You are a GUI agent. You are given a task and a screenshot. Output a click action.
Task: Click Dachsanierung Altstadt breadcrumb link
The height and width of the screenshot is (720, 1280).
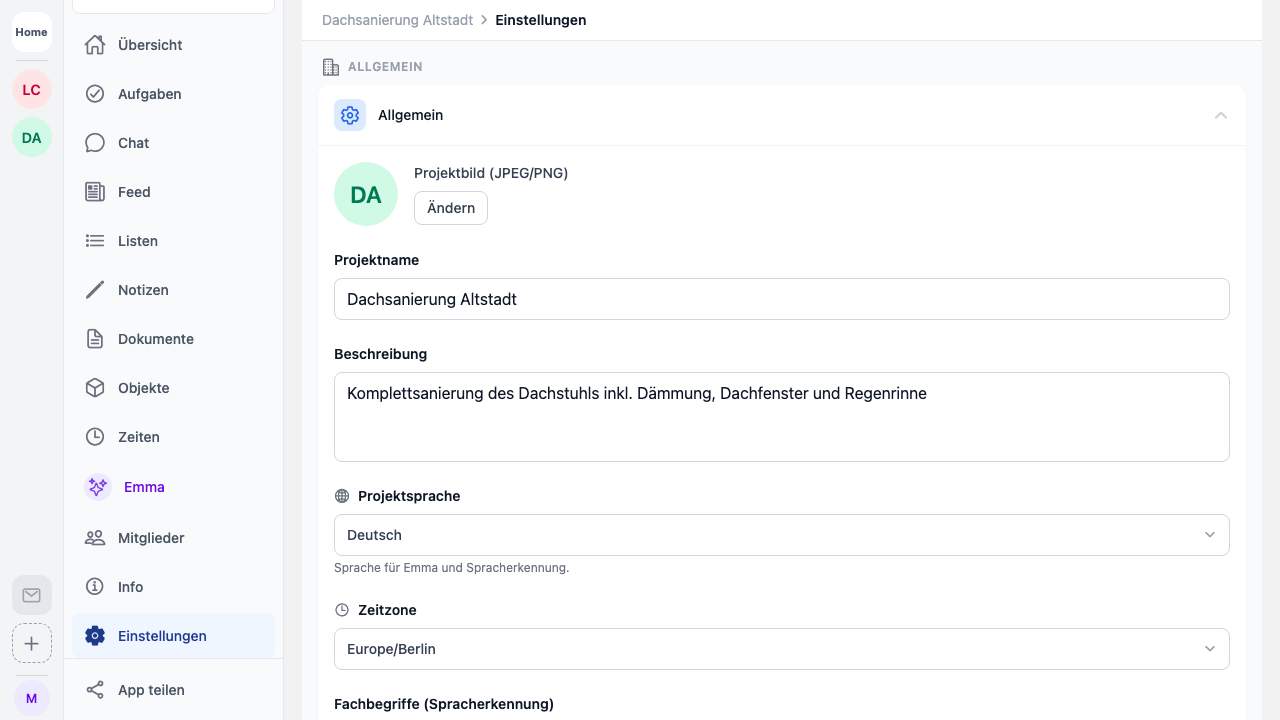point(397,20)
